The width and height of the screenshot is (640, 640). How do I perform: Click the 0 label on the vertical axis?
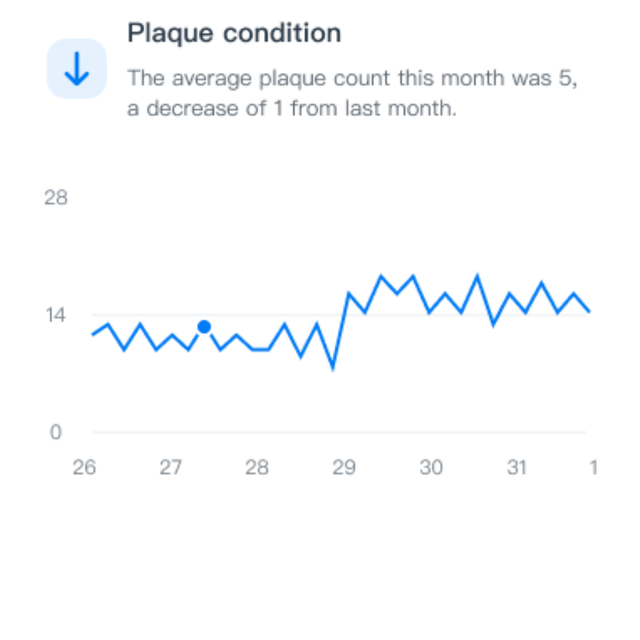click(x=56, y=432)
